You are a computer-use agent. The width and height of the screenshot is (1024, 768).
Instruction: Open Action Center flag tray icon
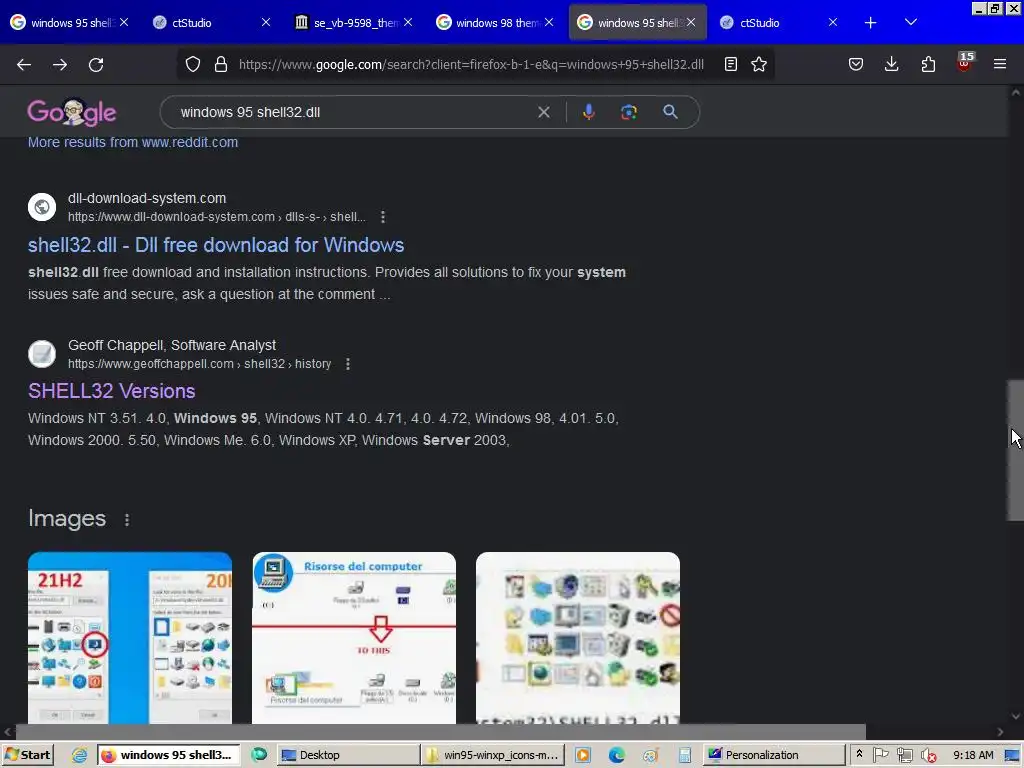pyautogui.click(x=880, y=755)
